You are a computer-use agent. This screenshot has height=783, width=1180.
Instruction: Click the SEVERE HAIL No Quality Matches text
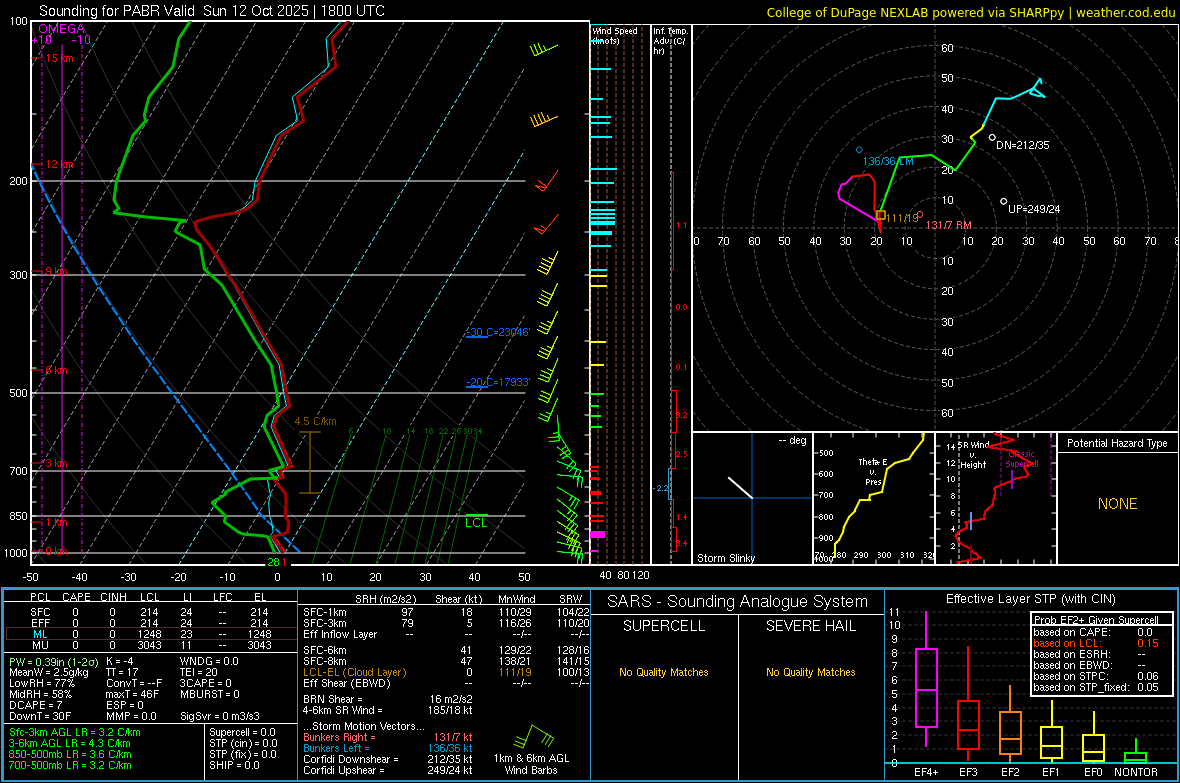coord(810,672)
